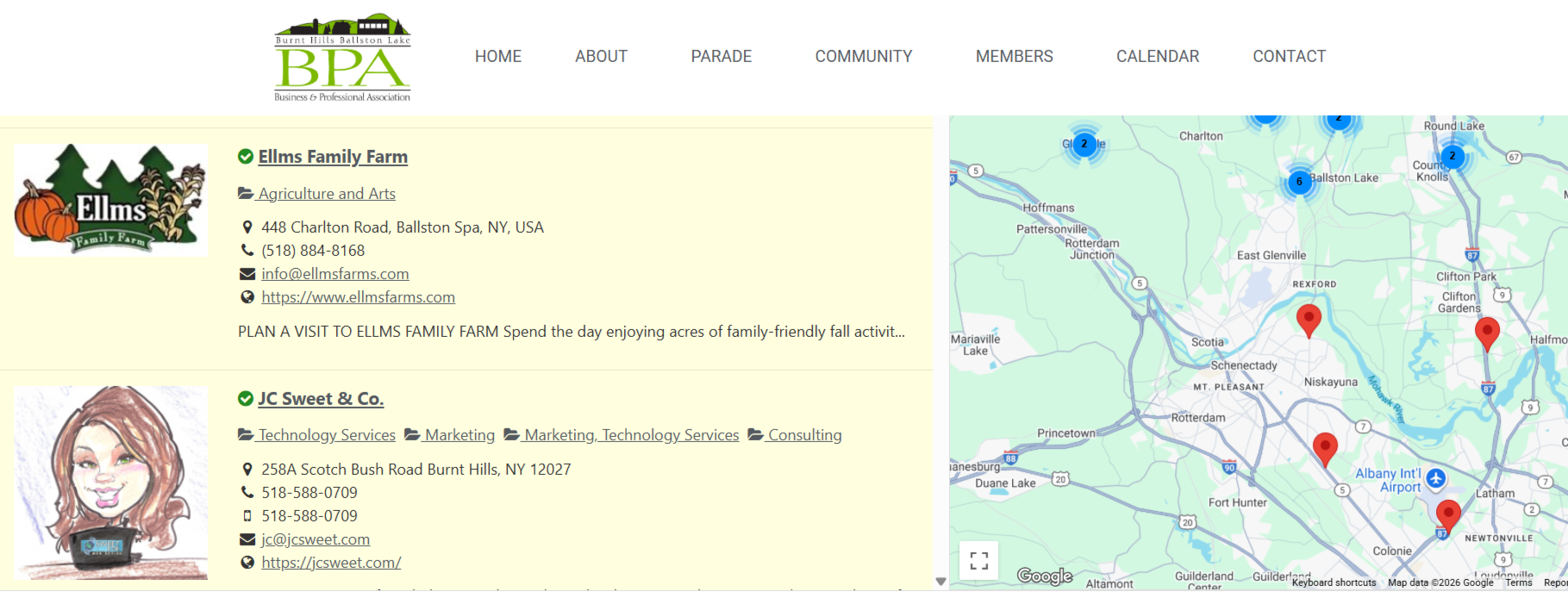The image size is (1568, 592).
Task: Click the Ellms Family Farm logo thumbnail
Action: point(111,200)
